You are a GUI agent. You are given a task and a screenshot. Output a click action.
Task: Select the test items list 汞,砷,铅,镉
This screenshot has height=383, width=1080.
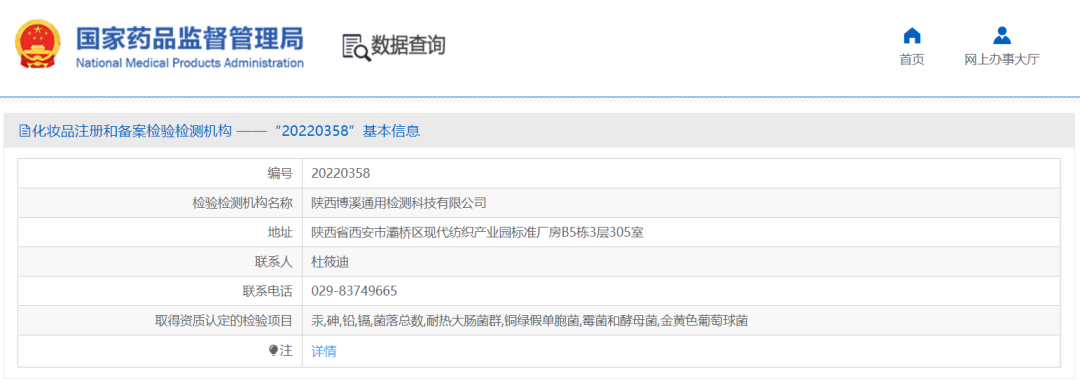point(530,320)
